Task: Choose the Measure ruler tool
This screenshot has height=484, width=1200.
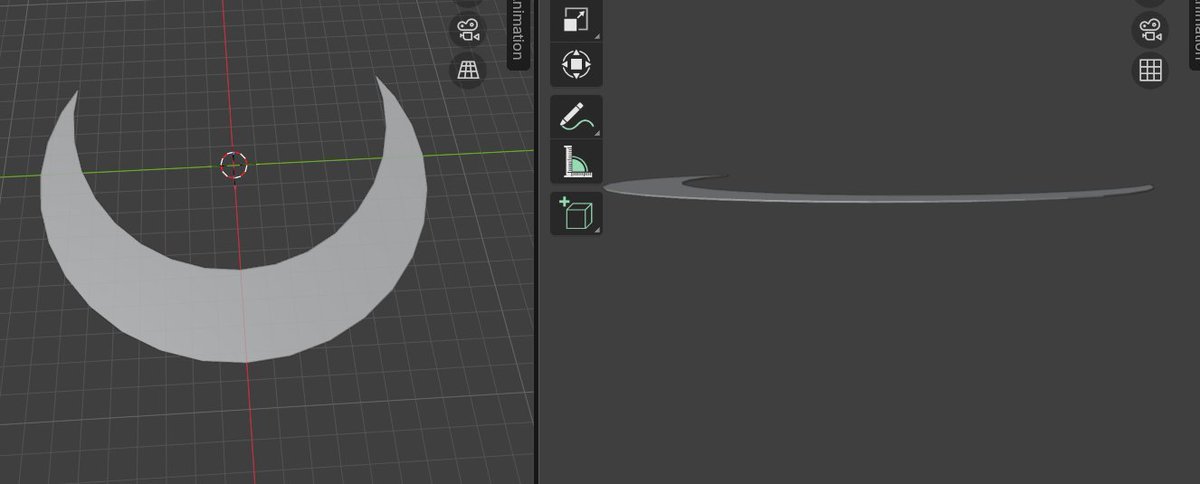Action: tap(576, 162)
